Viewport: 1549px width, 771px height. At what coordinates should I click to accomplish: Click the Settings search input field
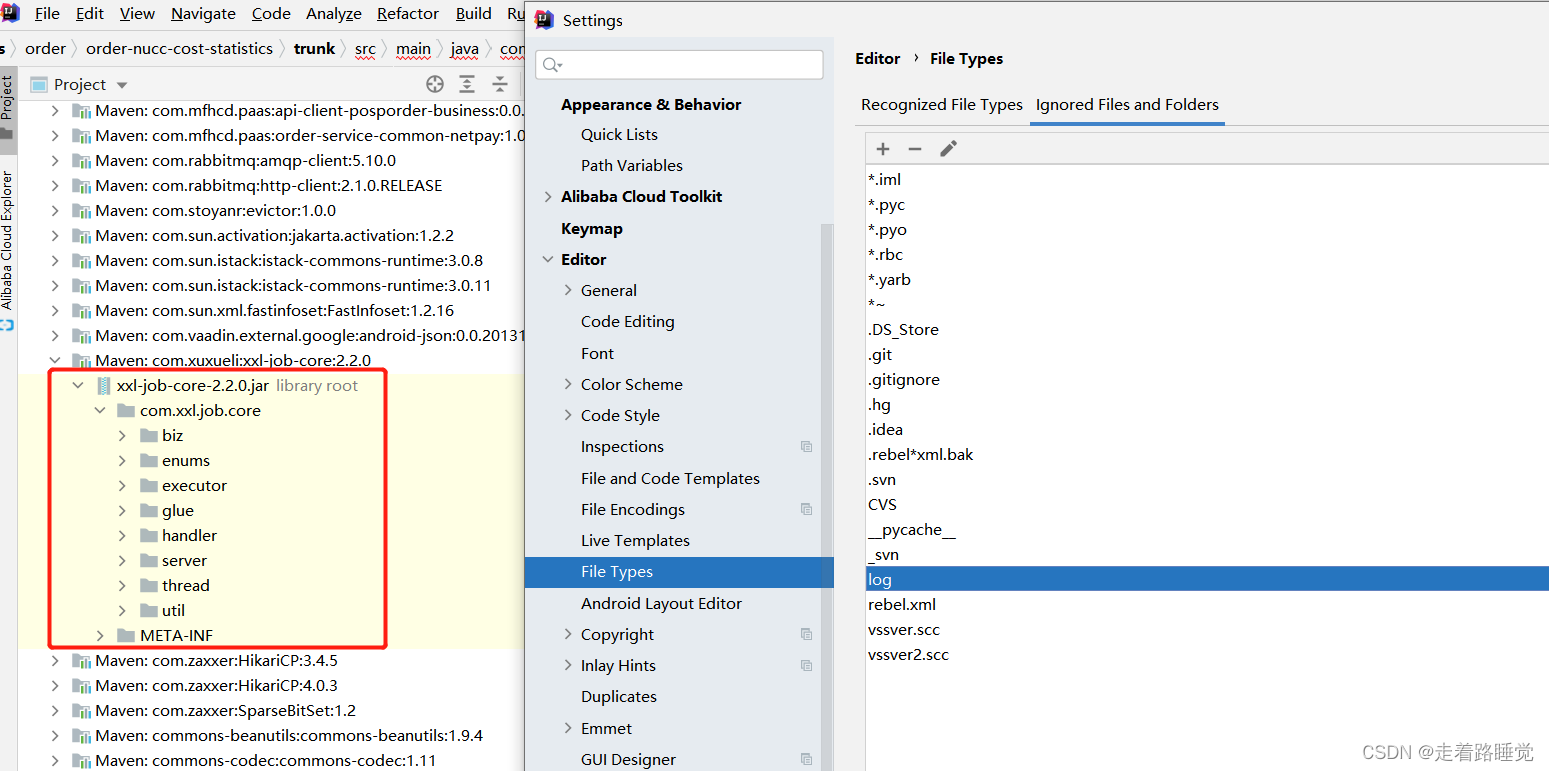(679, 65)
